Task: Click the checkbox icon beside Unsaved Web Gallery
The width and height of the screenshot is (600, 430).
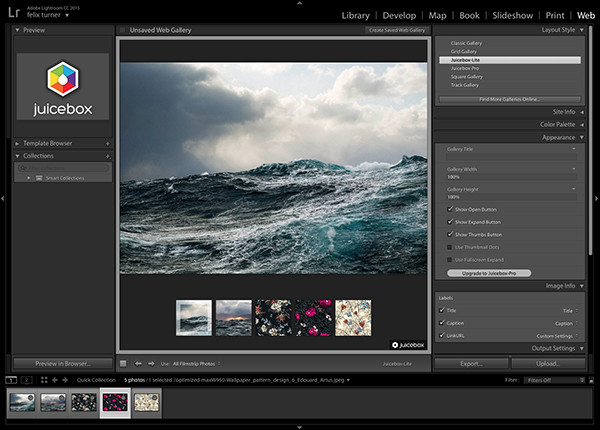Action: click(122, 30)
